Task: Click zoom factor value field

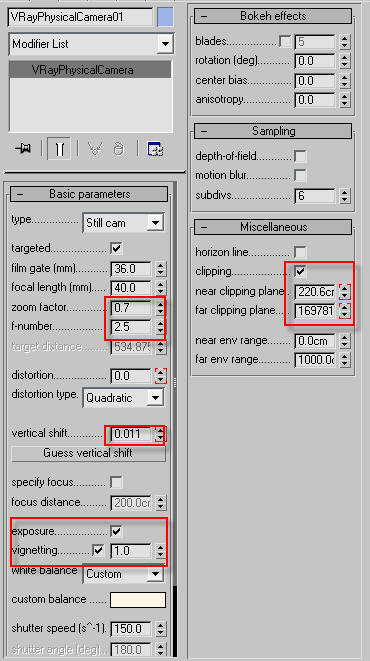Action: 131,308
